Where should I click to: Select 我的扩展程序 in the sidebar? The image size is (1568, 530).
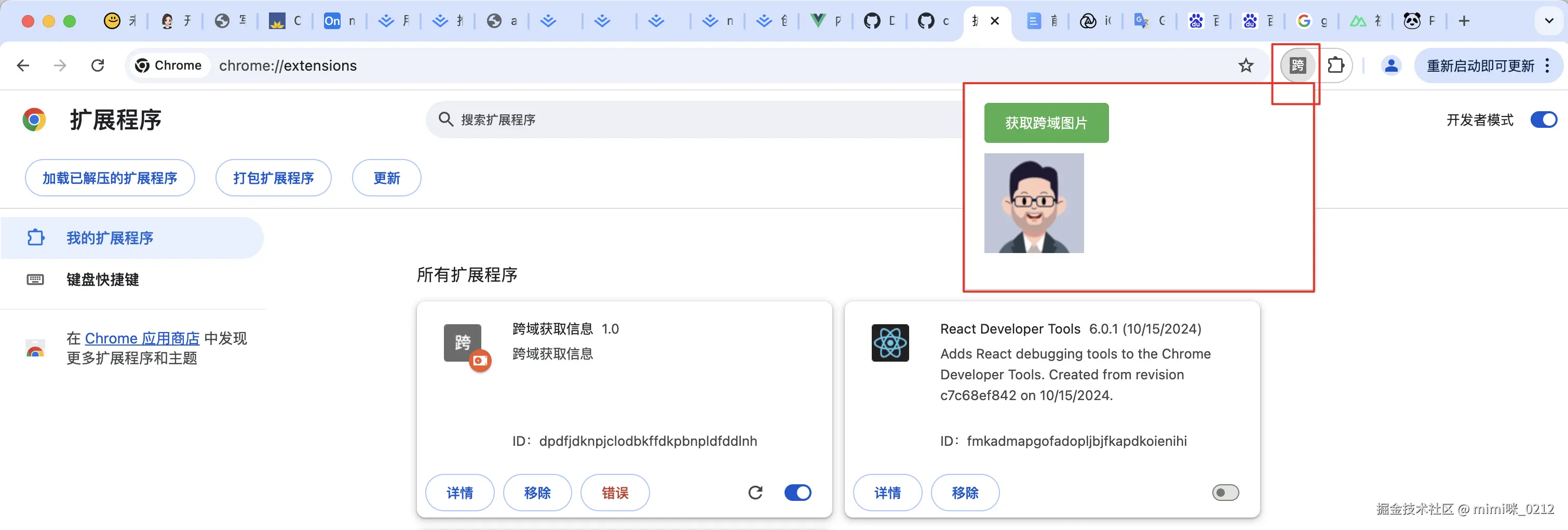click(132, 237)
